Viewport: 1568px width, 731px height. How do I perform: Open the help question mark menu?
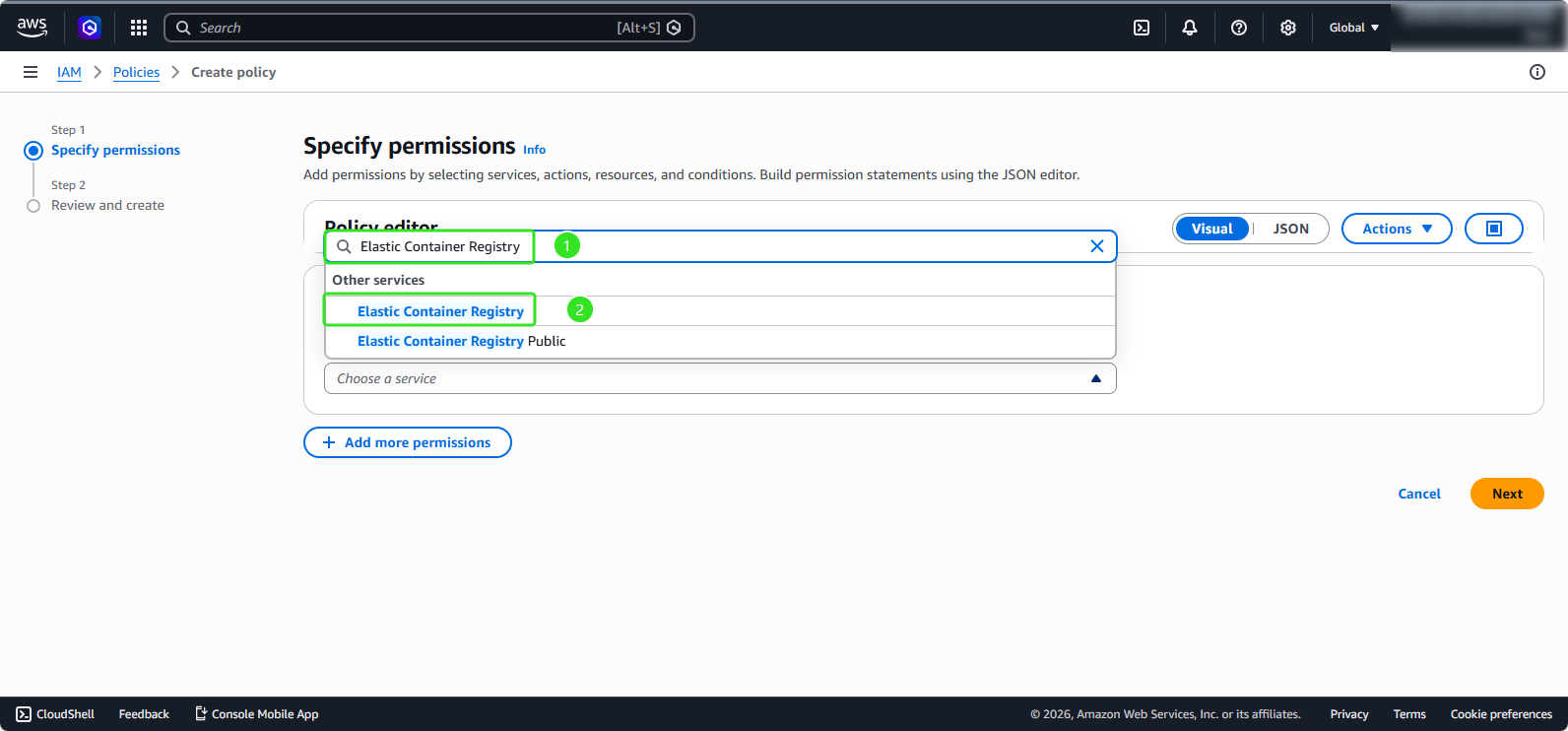click(x=1239, y=28)
